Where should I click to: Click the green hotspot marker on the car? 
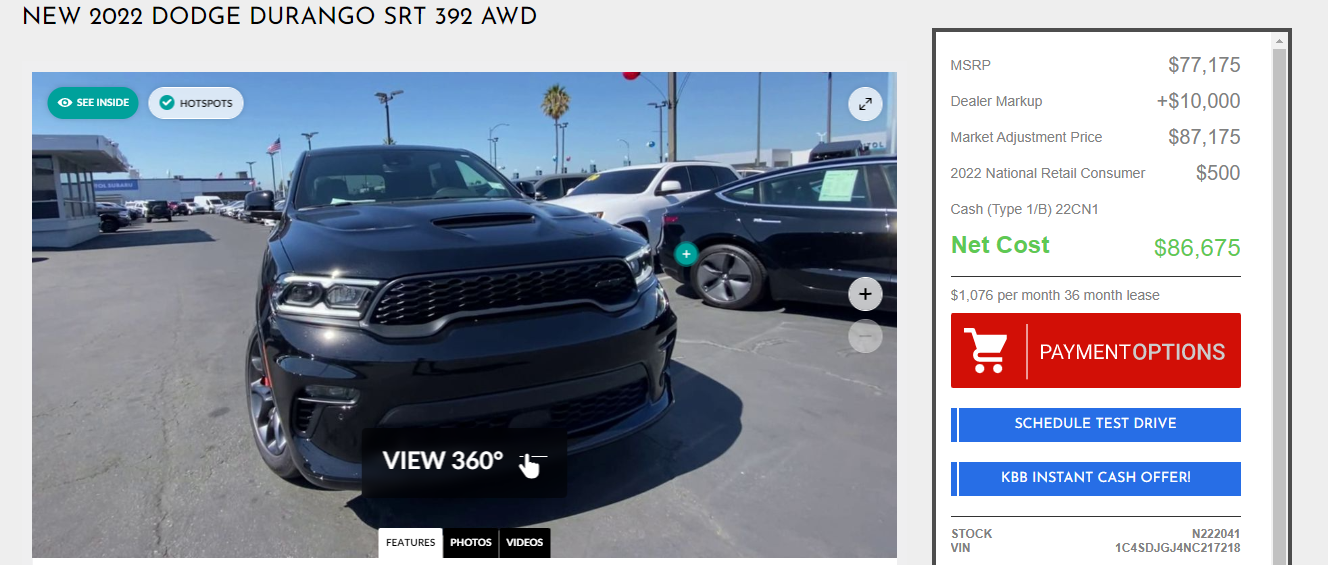click(685, 254)
